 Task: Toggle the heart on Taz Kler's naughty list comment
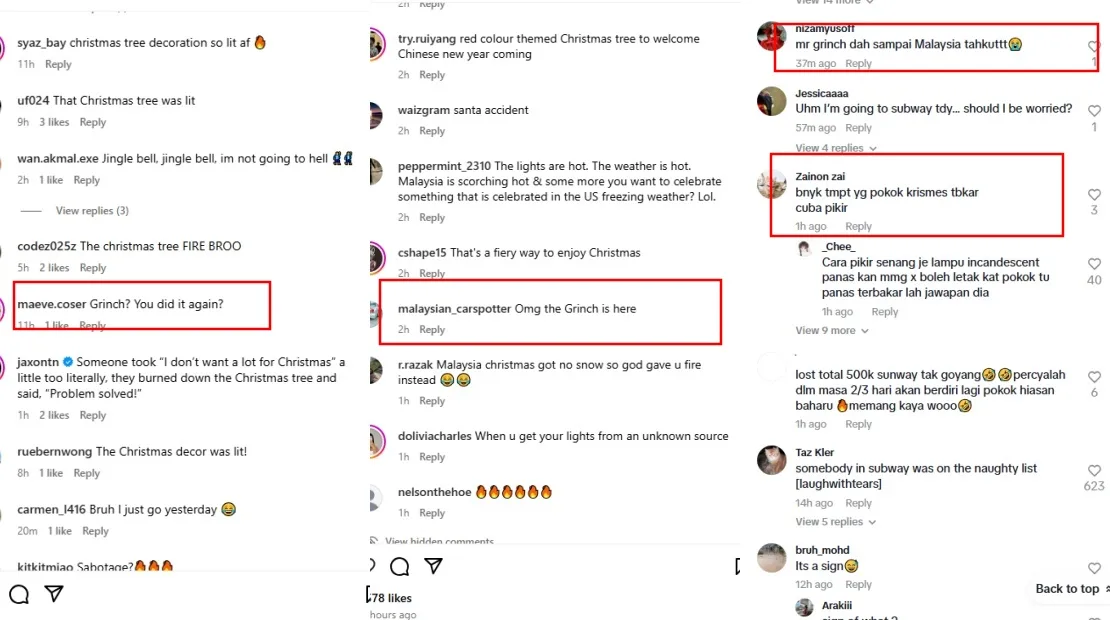[1094, 468]
